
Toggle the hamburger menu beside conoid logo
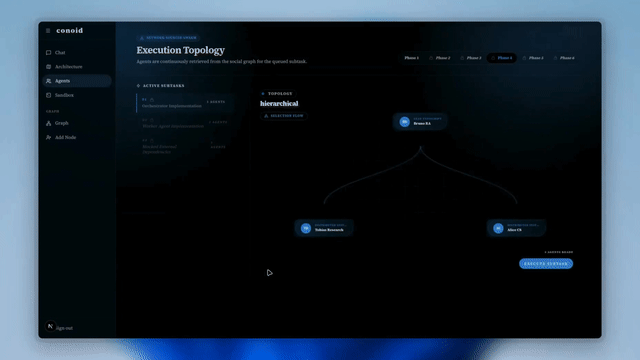point(48,31)
